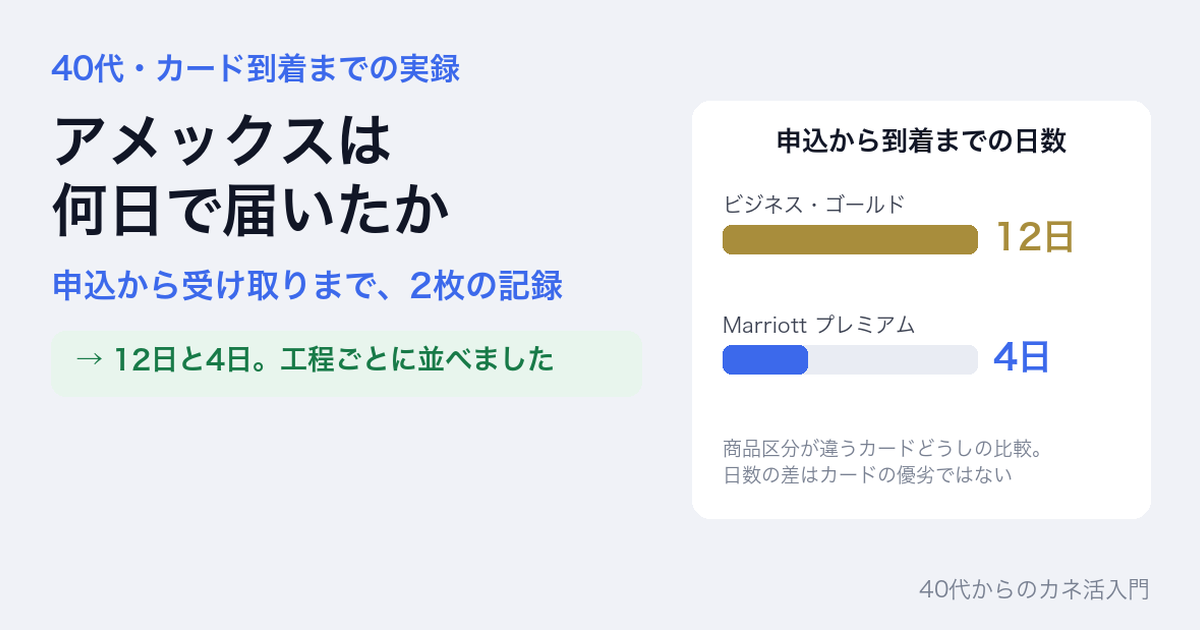Click the green banner 12日と4日。工程ごとに並べました
Viewport: 1200px width, 630px height.
[x=346, y=363]
